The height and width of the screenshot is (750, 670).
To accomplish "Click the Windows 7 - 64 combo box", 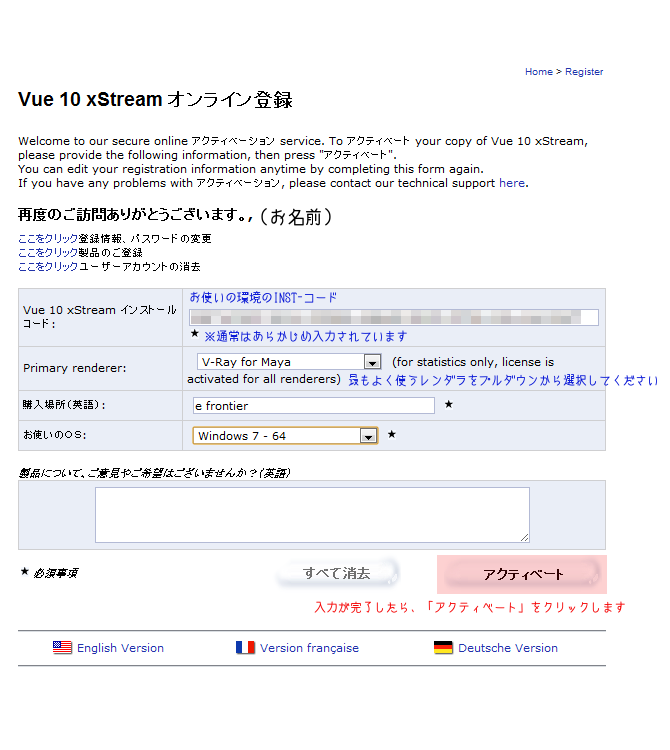I will pos(285,436).
